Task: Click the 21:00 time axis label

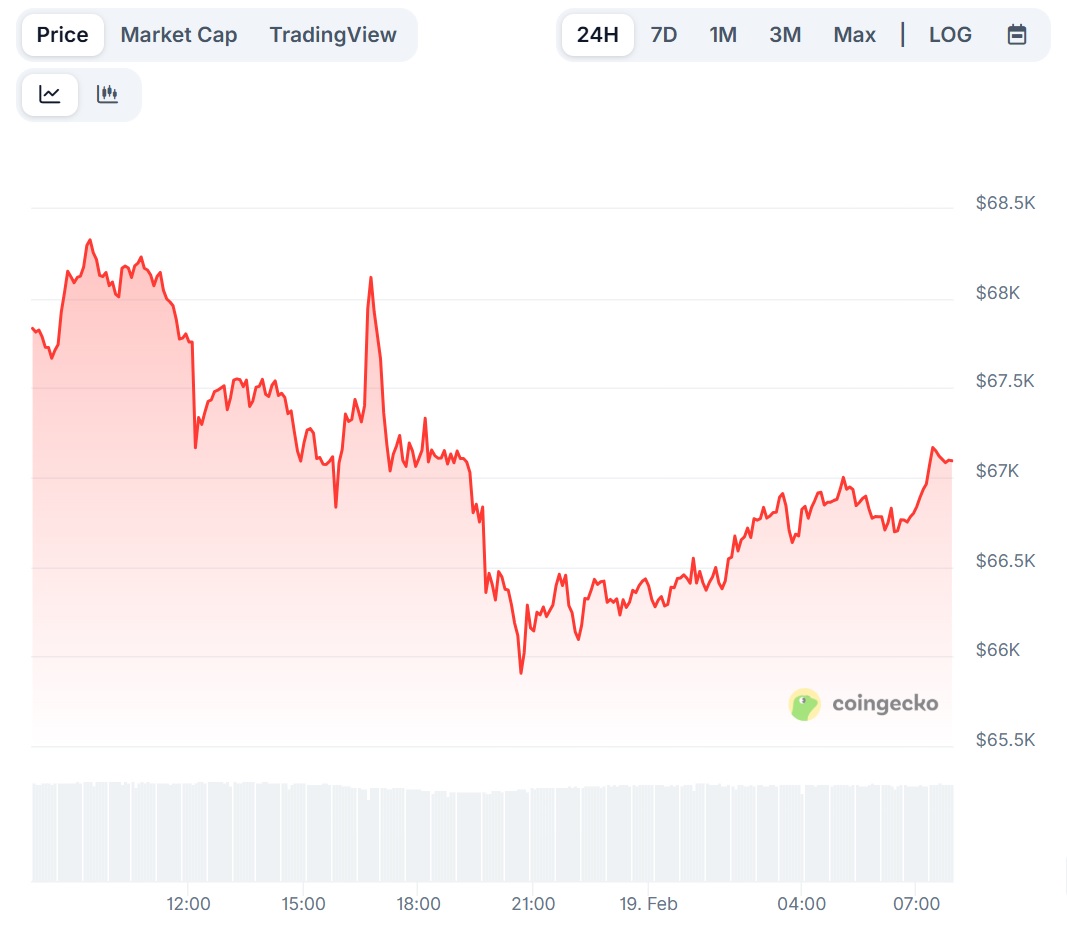Action: (533, 904)
